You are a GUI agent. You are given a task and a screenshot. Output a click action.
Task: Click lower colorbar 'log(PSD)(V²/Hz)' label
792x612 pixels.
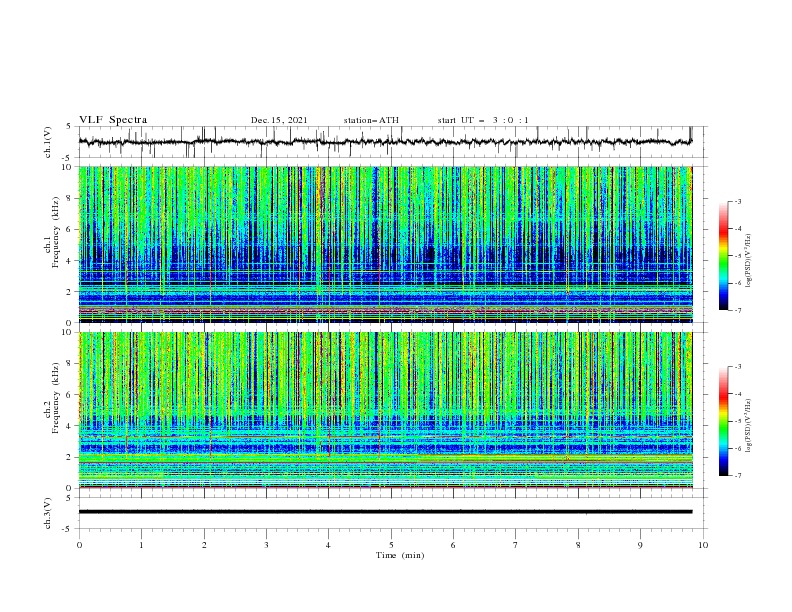coord(749,426)
